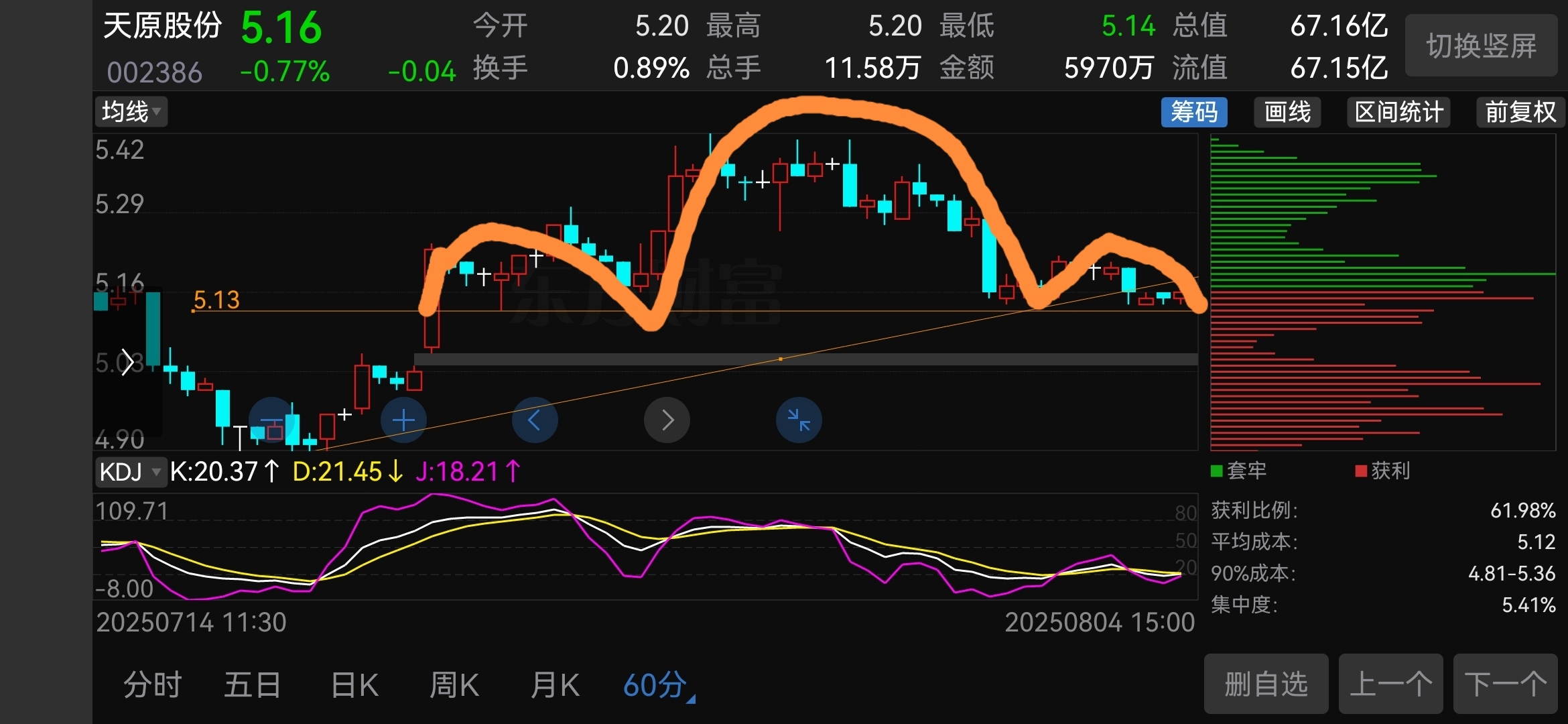The width and height of the screenshot is (1568, 724).
Task: Click 删自选 to remove from watchlist
Action: point(1266,684)
